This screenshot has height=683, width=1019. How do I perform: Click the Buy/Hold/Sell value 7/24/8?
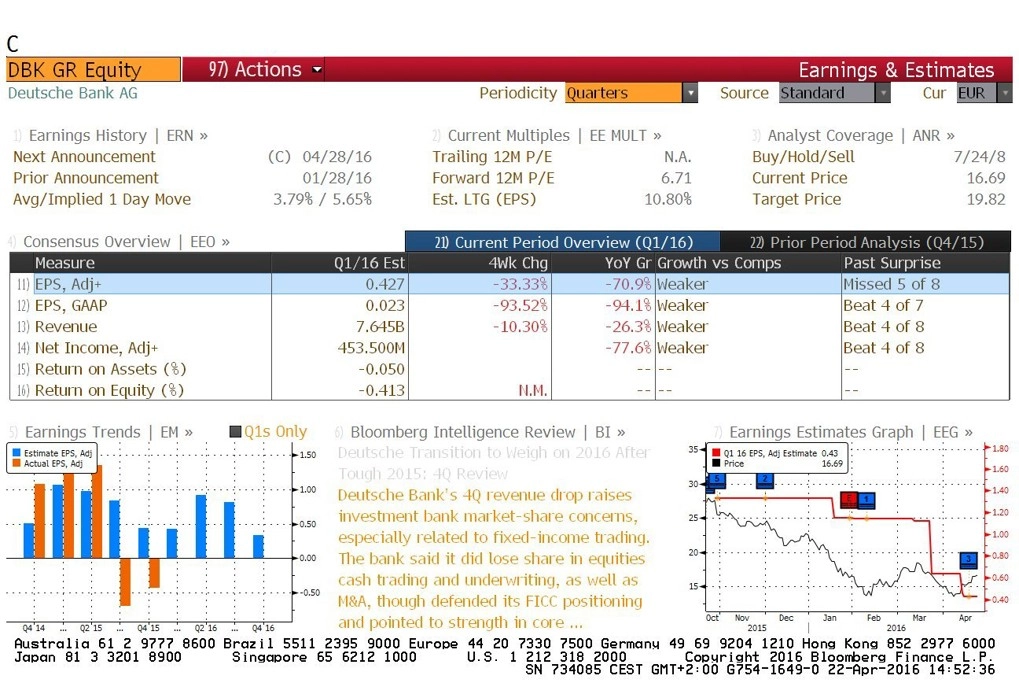[x=979, y=157]
